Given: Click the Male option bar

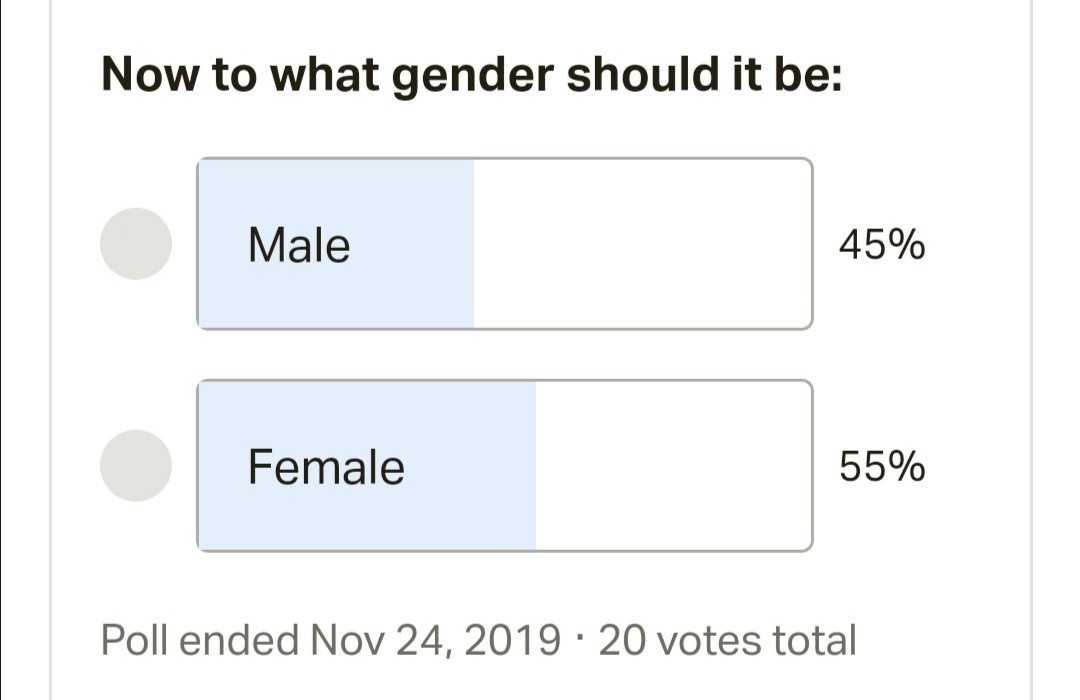Looking at the screenshot, I should point(504,244).
